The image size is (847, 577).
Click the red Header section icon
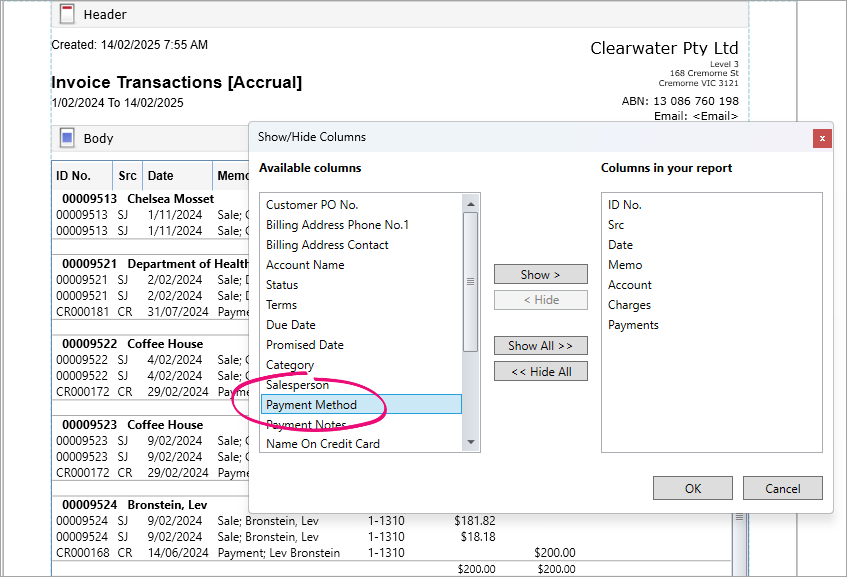click(67, 14)
